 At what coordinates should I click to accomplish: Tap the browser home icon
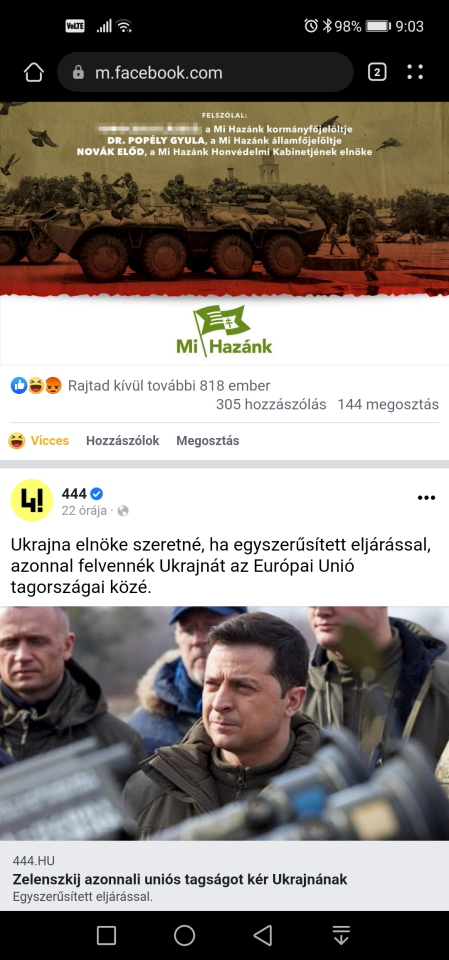click(x=34, y=72)
